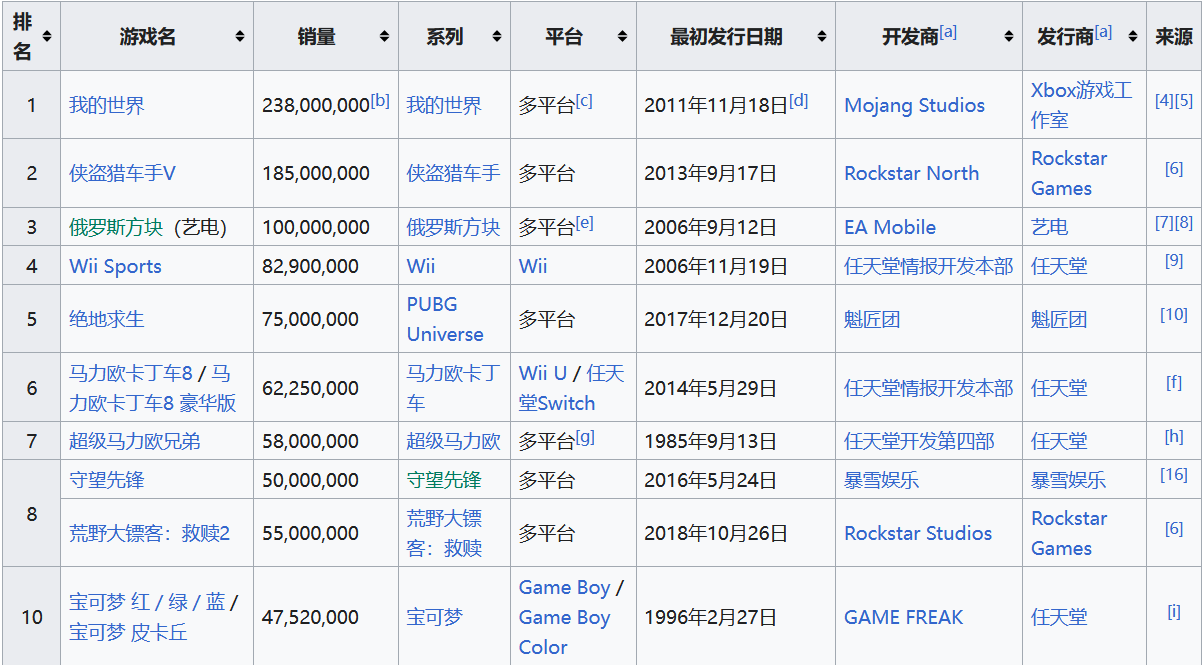
Task: Open the Rockstar North developer link
Action: coord(912,173)
